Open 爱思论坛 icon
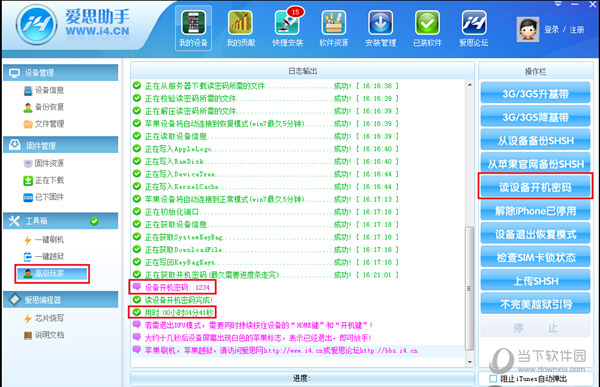Image resolution: width=600 pixels, height=387 pixels. [x=474, y=28]
